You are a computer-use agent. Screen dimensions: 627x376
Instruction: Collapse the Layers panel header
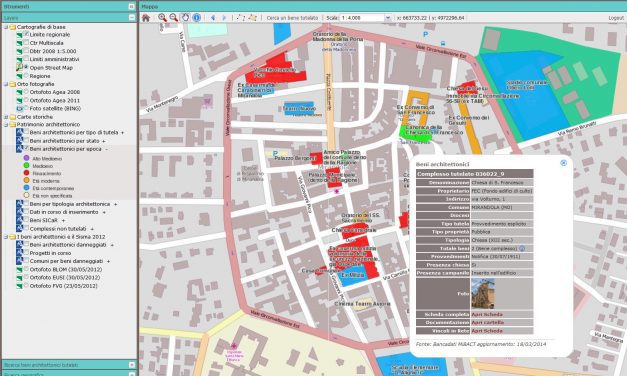(132, 18)
